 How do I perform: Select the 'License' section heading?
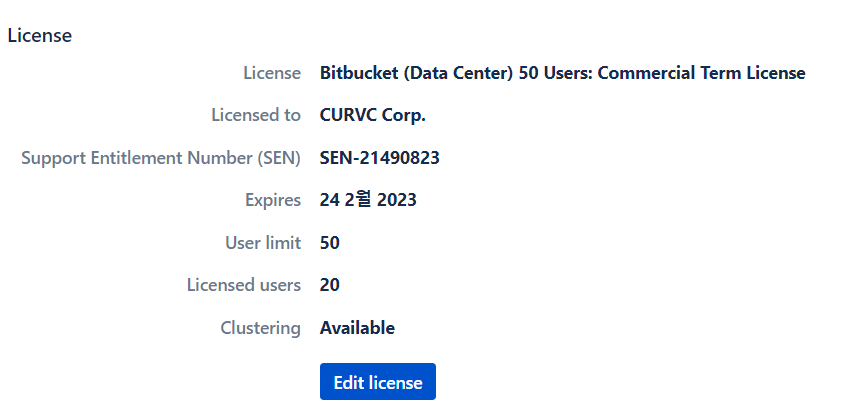40,35
